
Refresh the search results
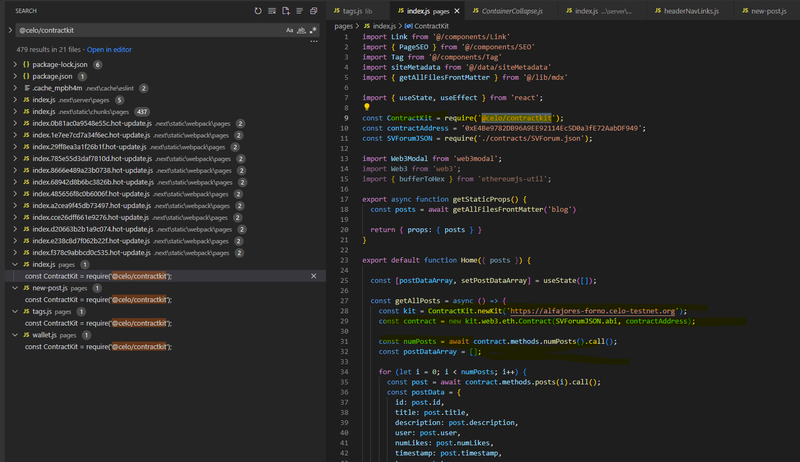pyautogui.click(x=258, y=11)
